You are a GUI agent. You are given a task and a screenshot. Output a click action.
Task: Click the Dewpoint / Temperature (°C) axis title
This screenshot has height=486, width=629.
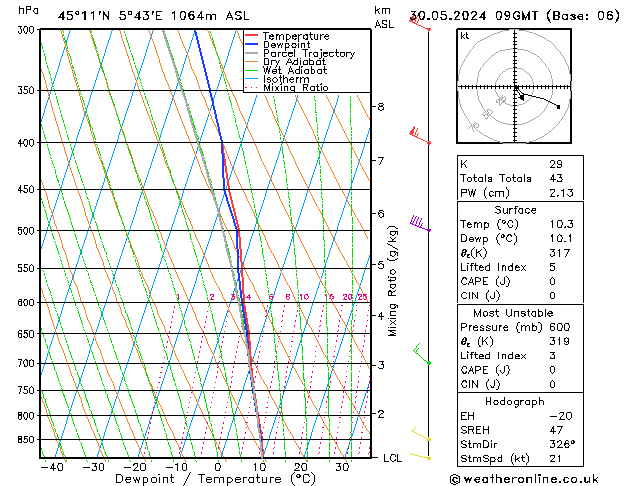click(215, 479)
